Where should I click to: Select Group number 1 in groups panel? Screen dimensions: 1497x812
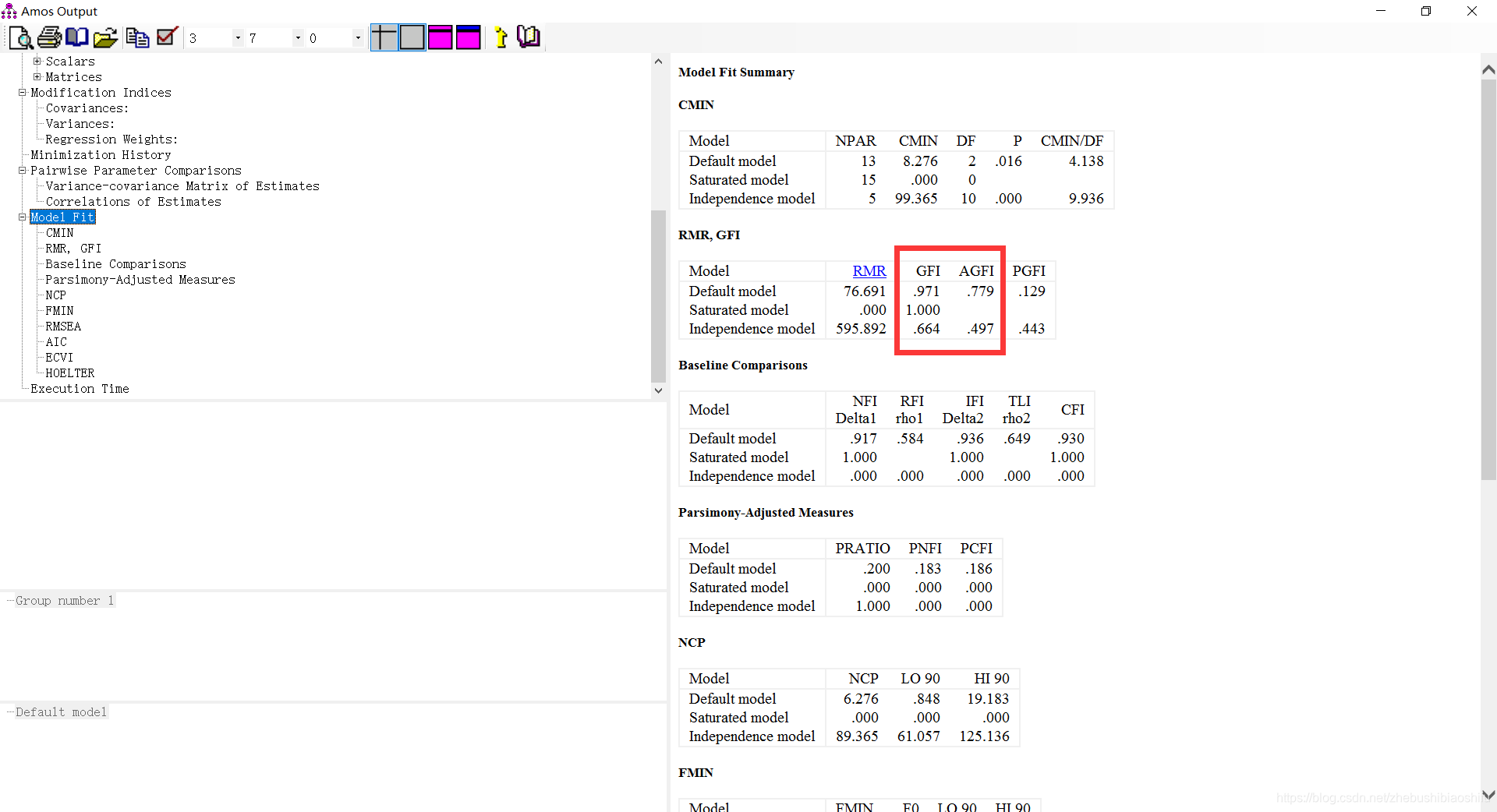(x=65, y=601)
